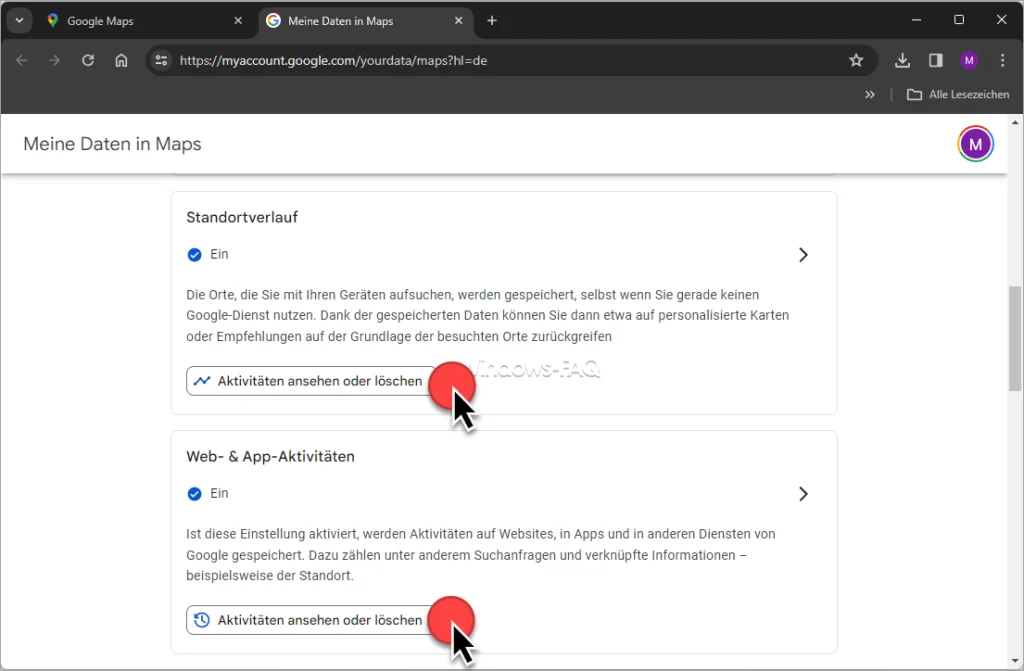Go back to the previous page
Screen dimensions: 1024x671
pyautogui.click(x=22, y=60)
